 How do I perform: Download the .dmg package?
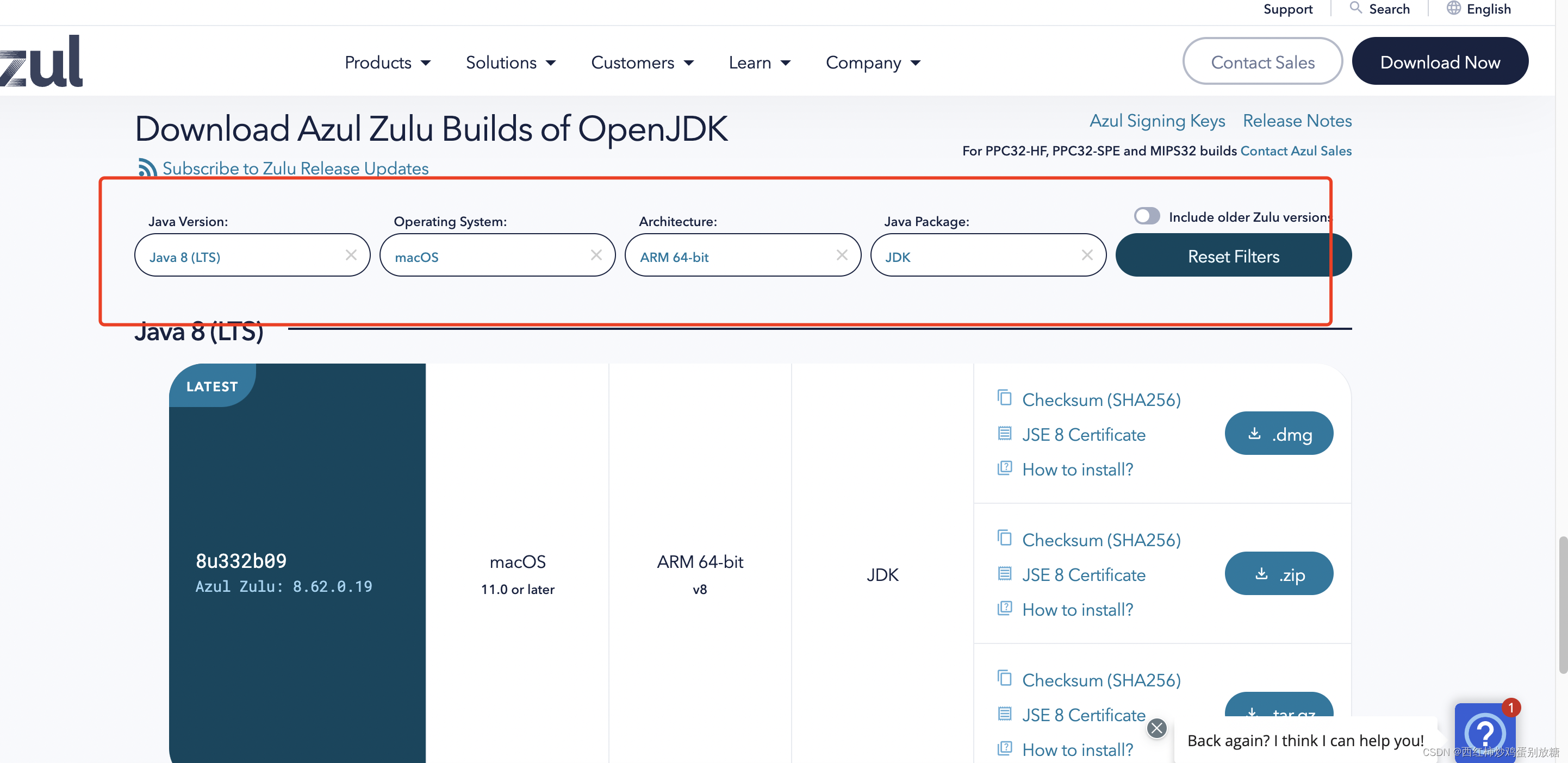click(x=1278, y=433)
